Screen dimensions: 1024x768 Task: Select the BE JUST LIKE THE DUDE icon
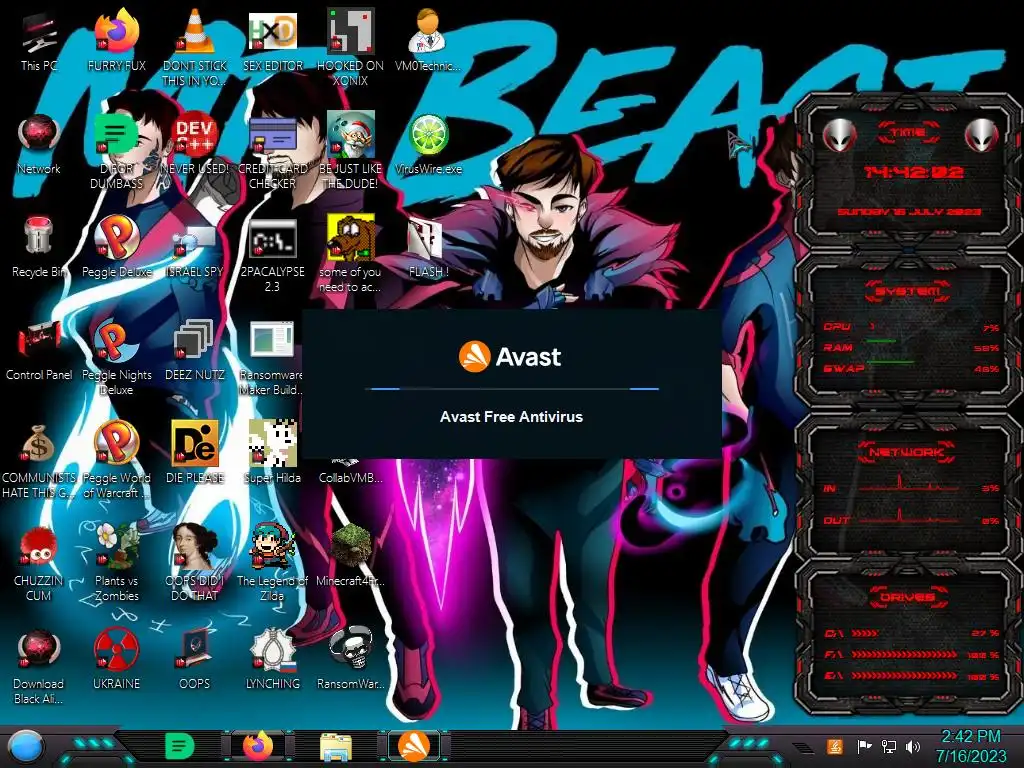[351, 135]
